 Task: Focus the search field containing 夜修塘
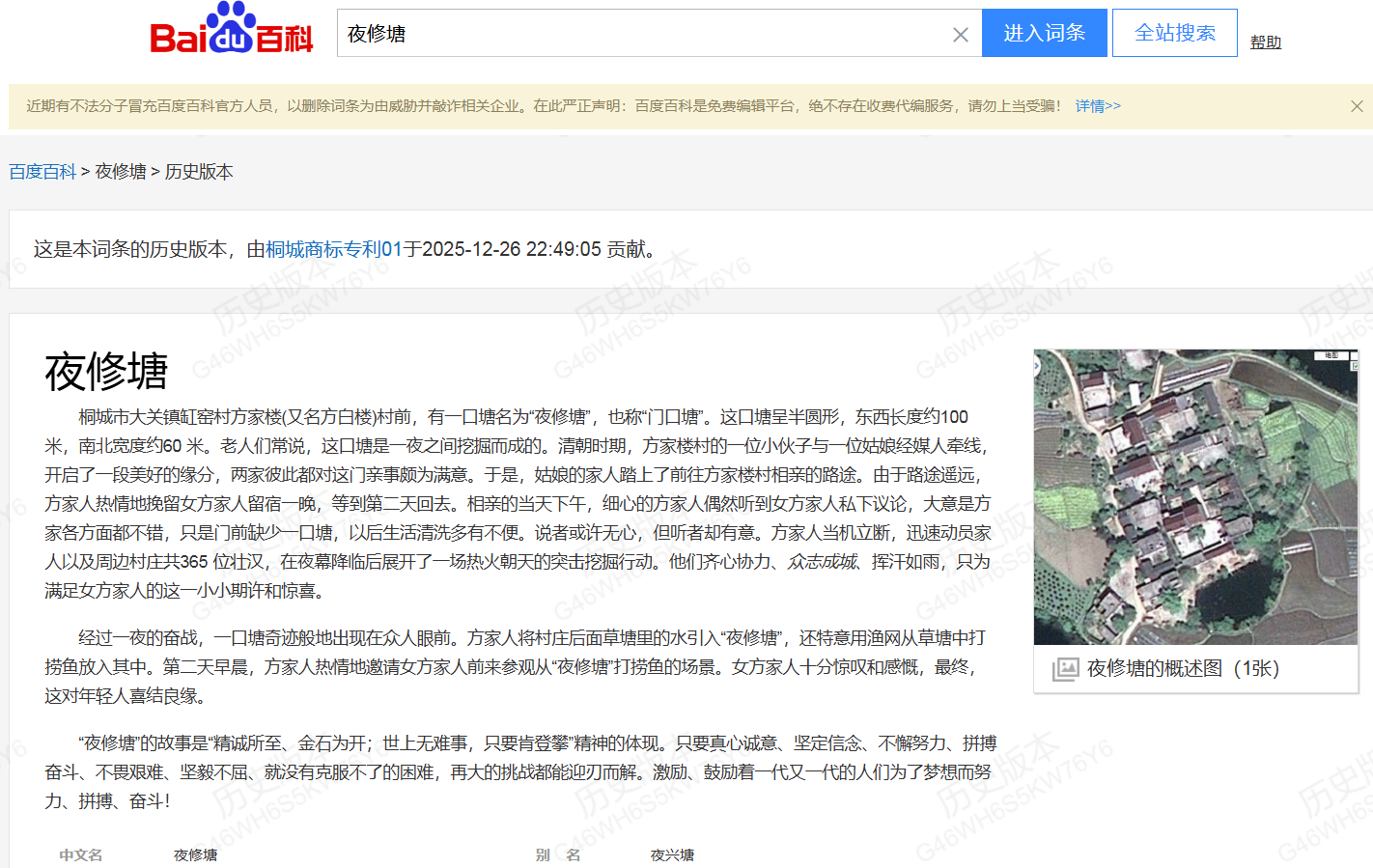(x=637, y=34)
